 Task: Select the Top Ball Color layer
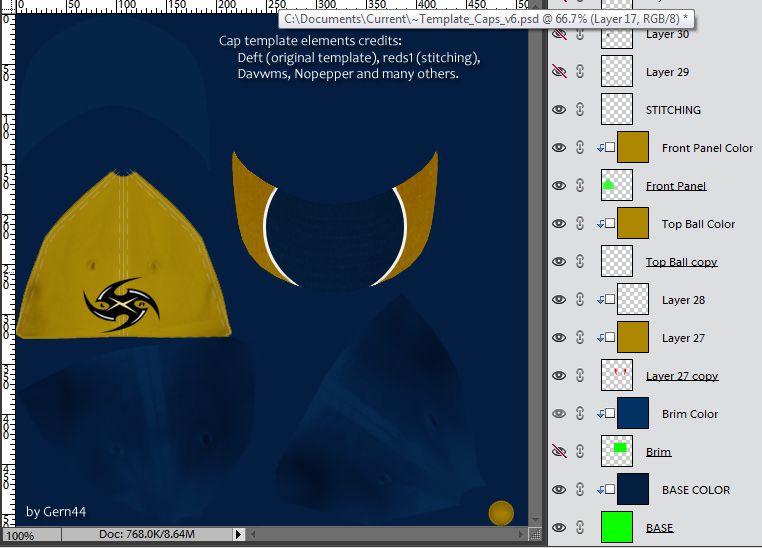coord(698,224)
